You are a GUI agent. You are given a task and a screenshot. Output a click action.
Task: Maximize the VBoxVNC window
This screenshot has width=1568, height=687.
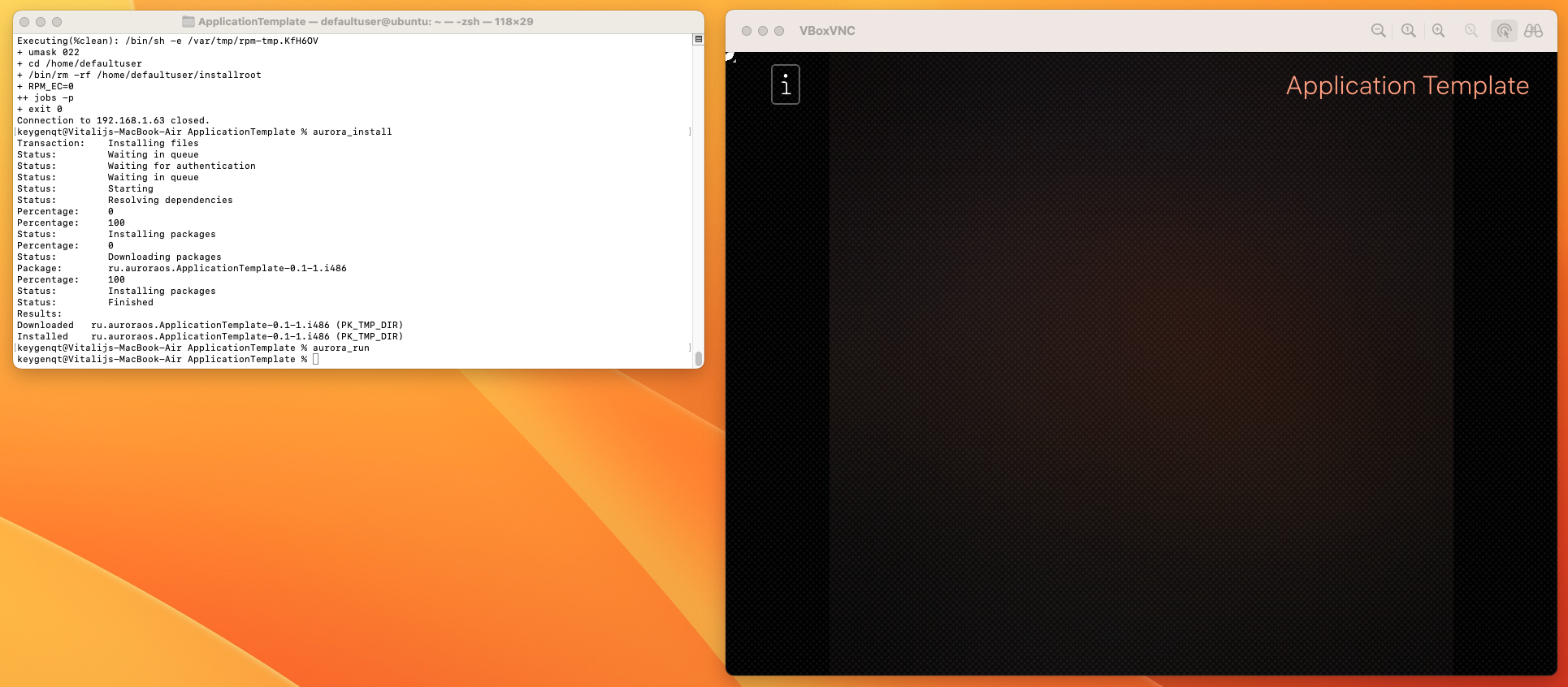pos(779,31)
